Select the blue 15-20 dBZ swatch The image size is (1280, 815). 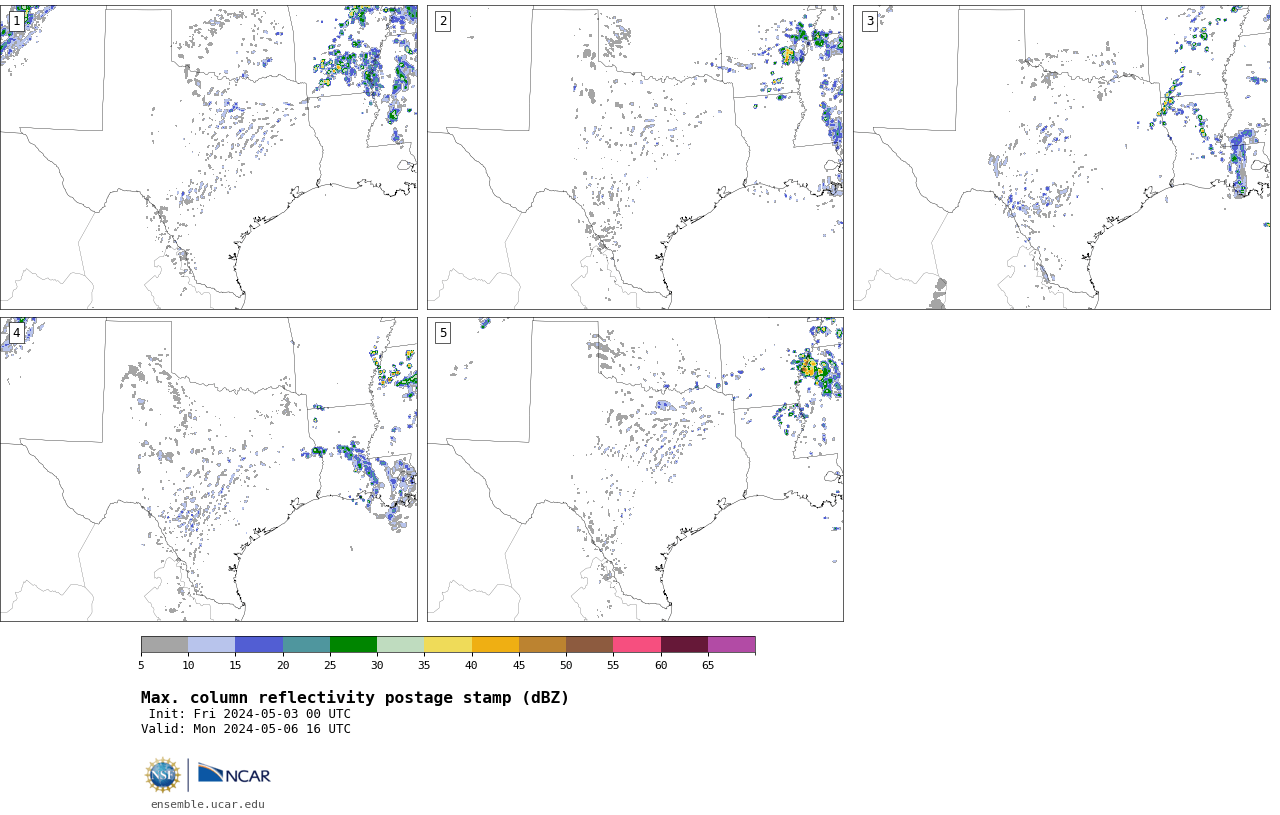click(259, 644)
